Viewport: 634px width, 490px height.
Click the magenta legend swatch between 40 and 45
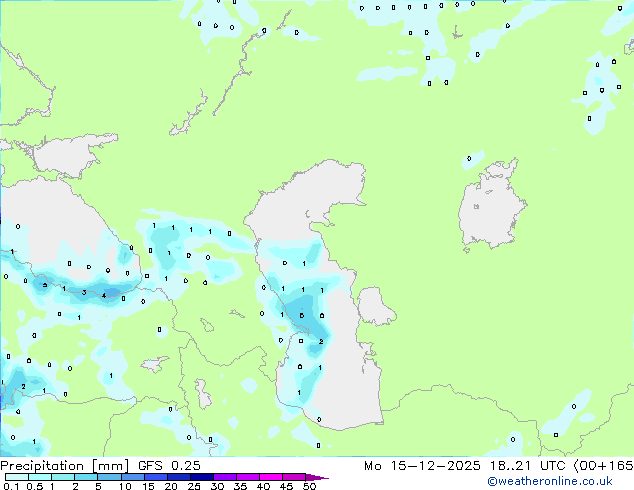pos(274,477)
